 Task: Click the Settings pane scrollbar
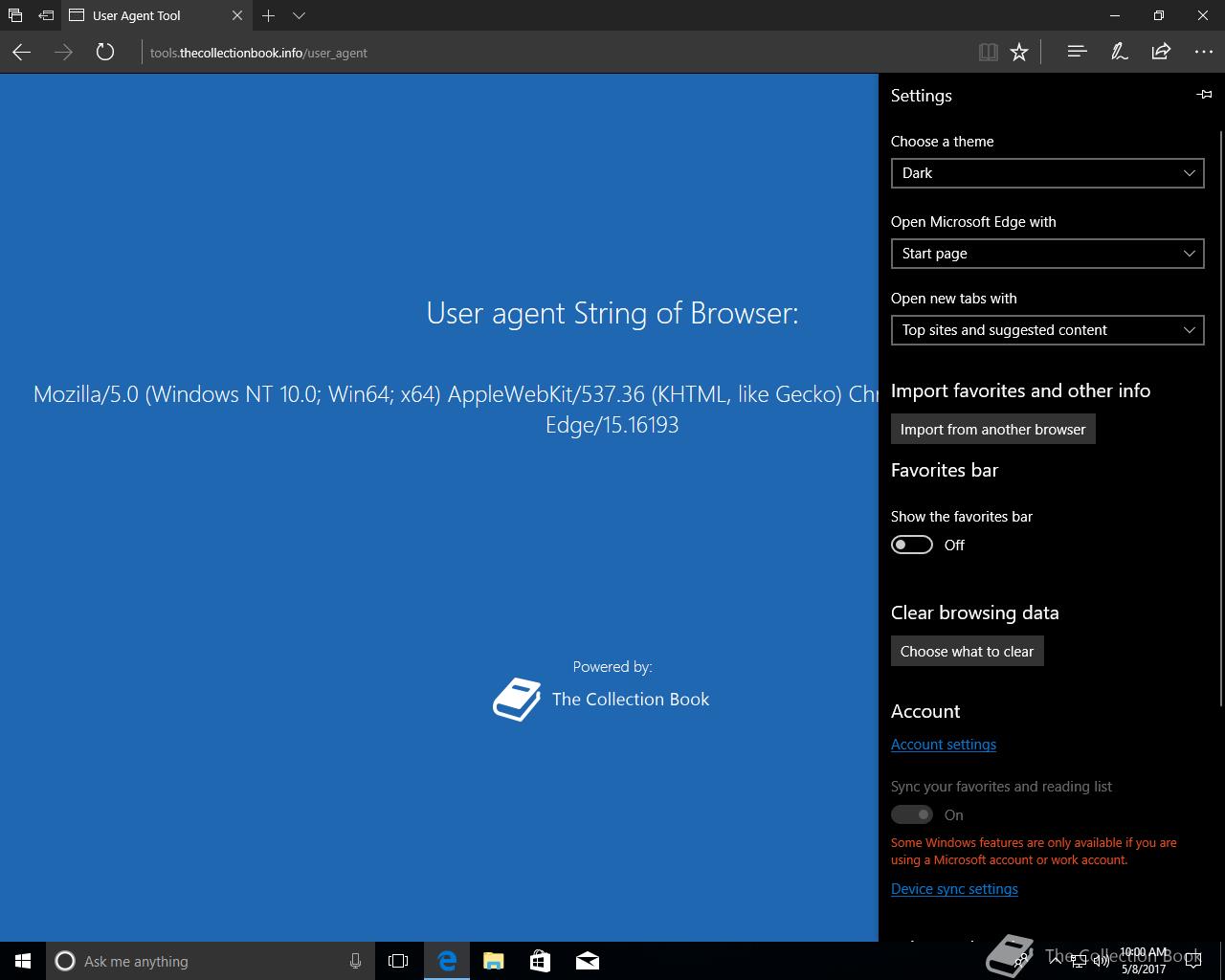click(1220, 418)
